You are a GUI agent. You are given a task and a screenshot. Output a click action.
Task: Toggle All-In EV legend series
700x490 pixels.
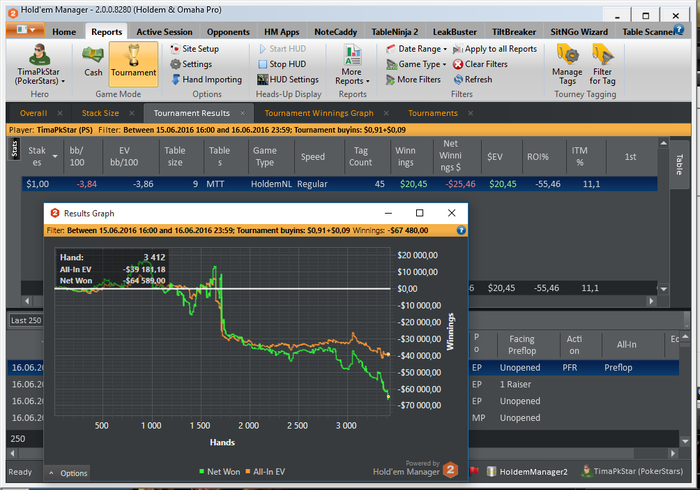(265, 472)
